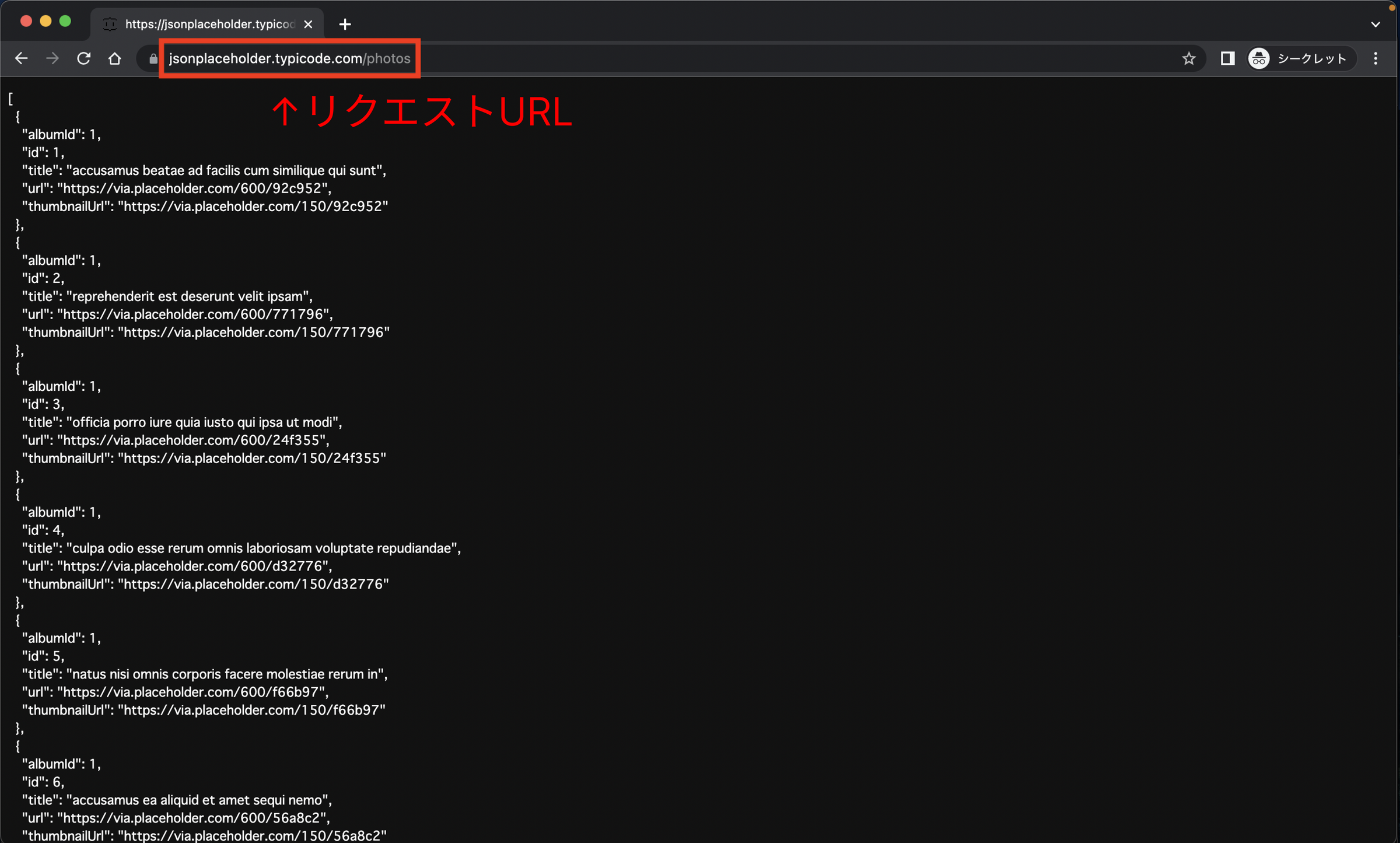Screen dimensions: 1400x843
Task: Click the green maximize traffic light
Action: tap(65, 21)
